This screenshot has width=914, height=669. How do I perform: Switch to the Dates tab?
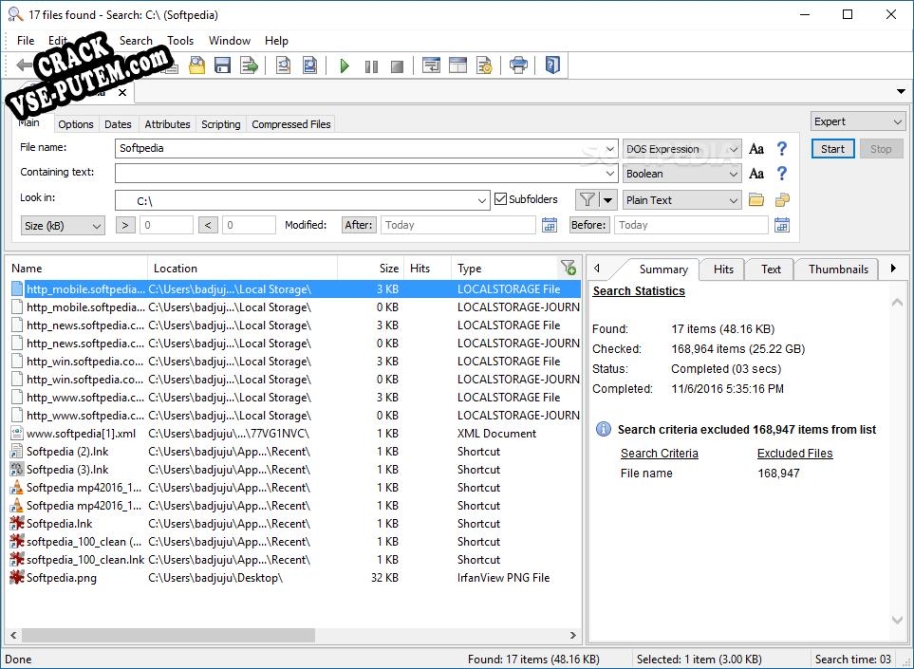(118, 124)
